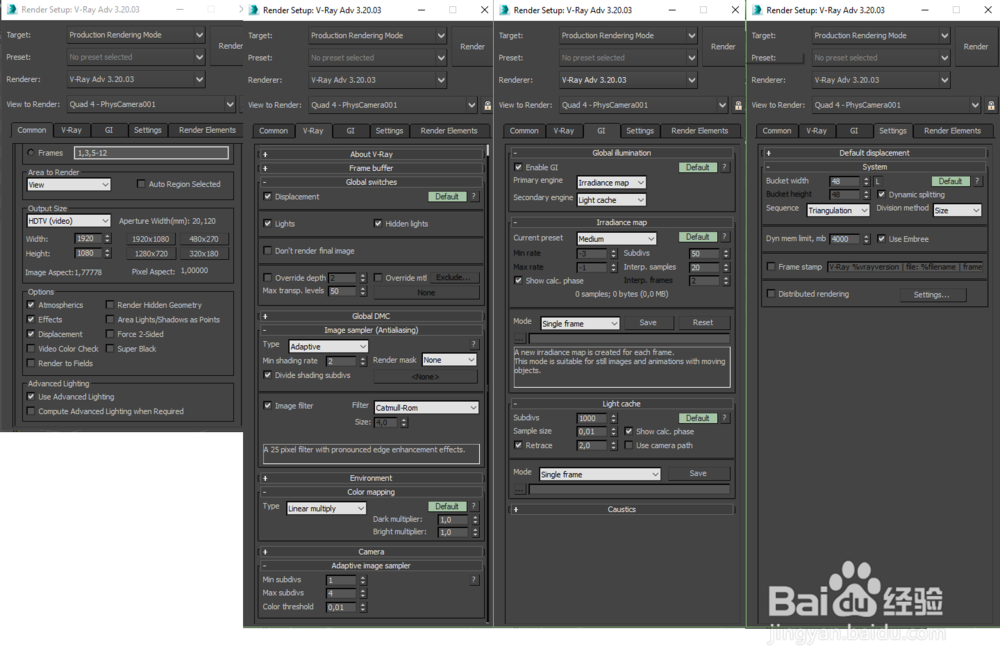Click browse '...' button under Light cache Mode
Viewport: 1000px width, 667px height.
[519, 489]
